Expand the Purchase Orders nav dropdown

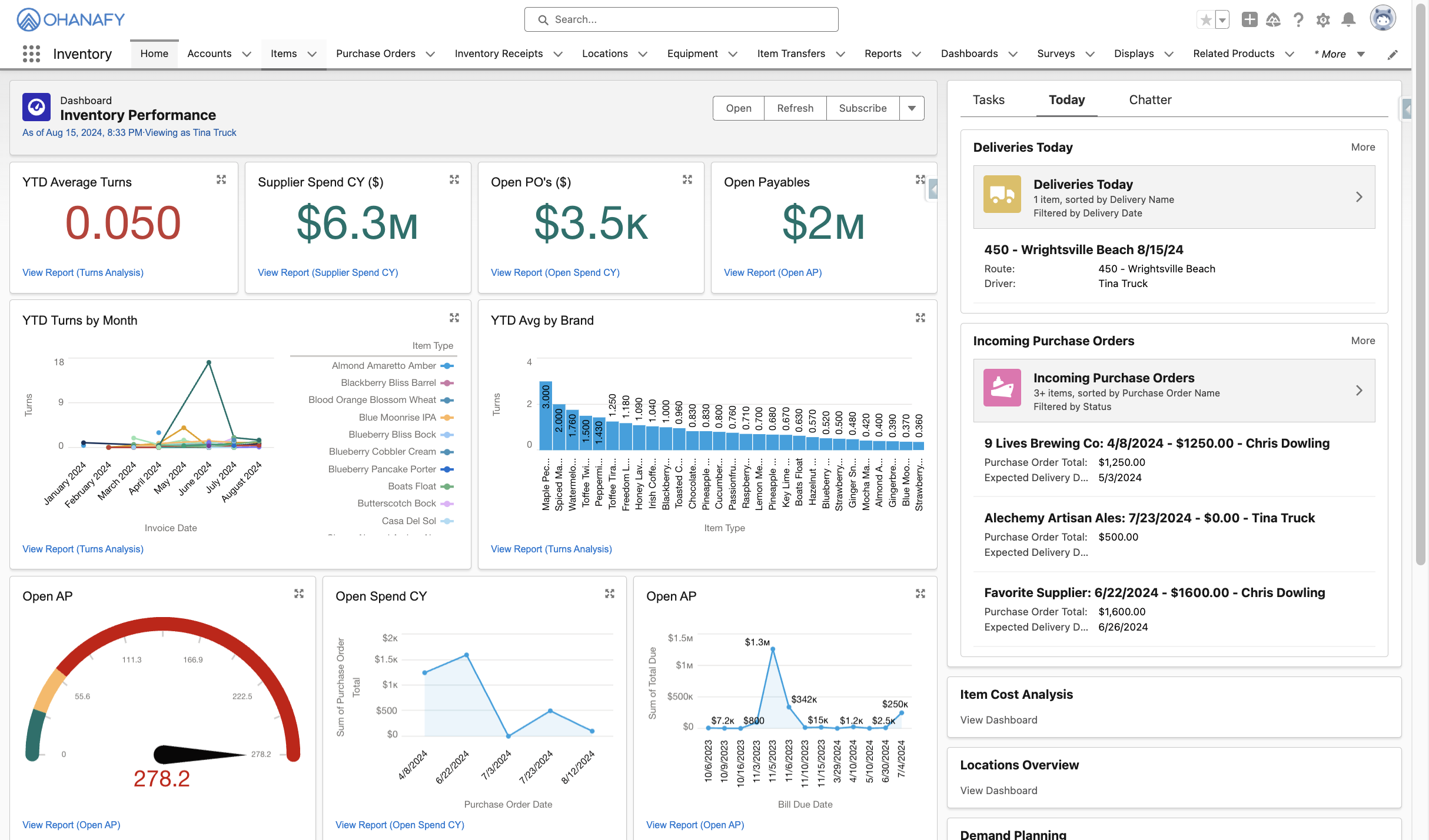click(430, 54)
